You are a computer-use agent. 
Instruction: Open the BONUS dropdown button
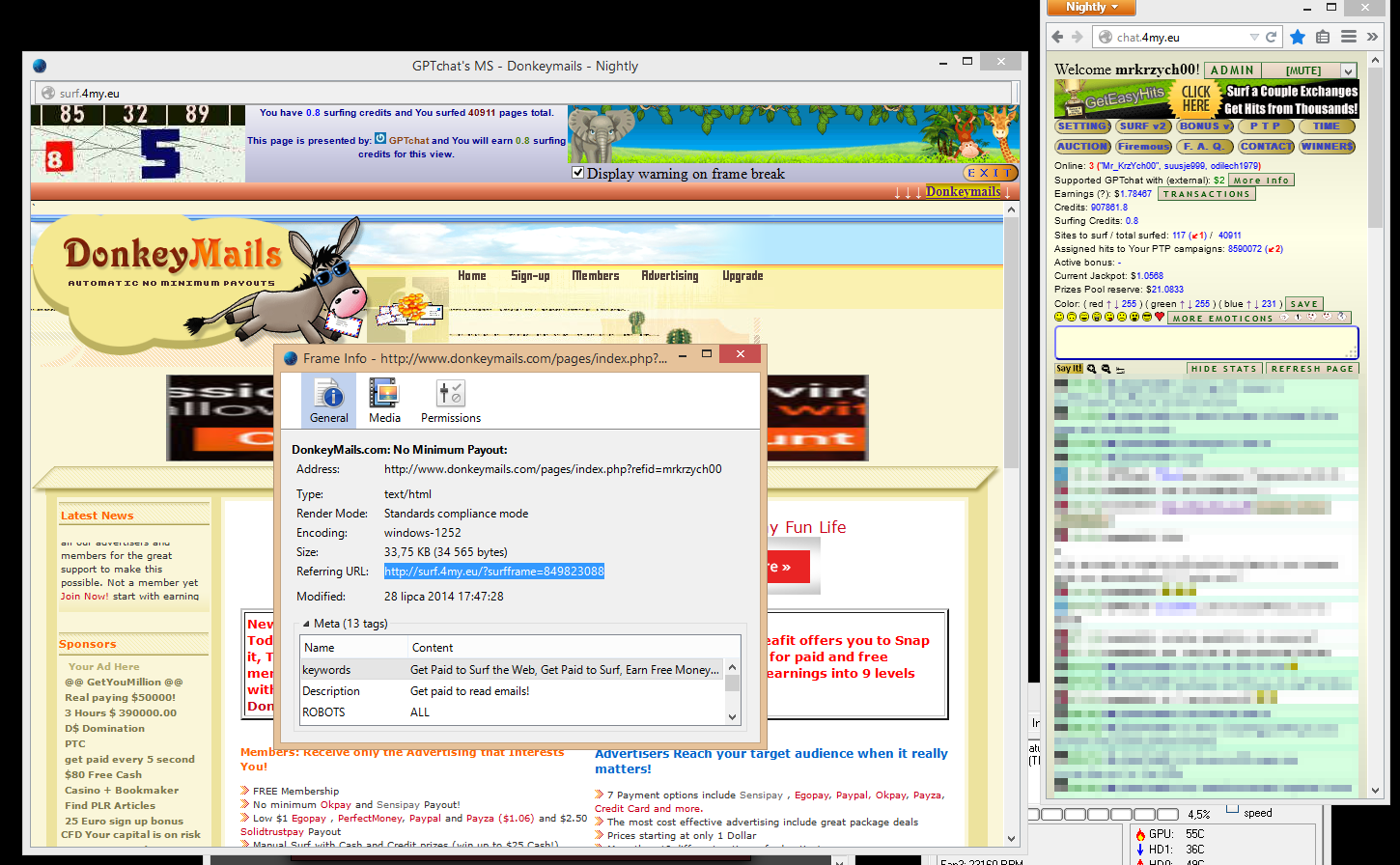pyautogui.click(x=1205, y=126)
